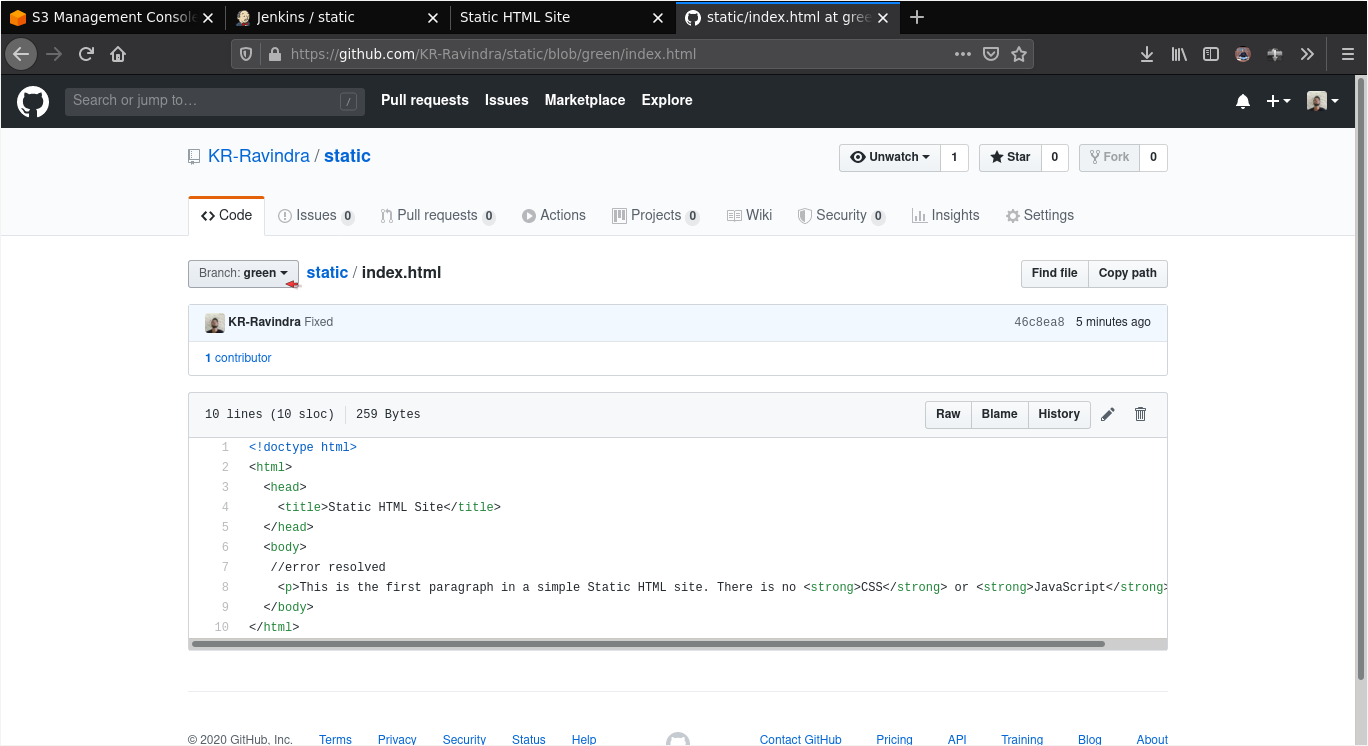Close the Jenkins / static tab
Image resolution: width=1368 pixels, height=746 pixels.
pyautogui.click(x=433, y=17)
